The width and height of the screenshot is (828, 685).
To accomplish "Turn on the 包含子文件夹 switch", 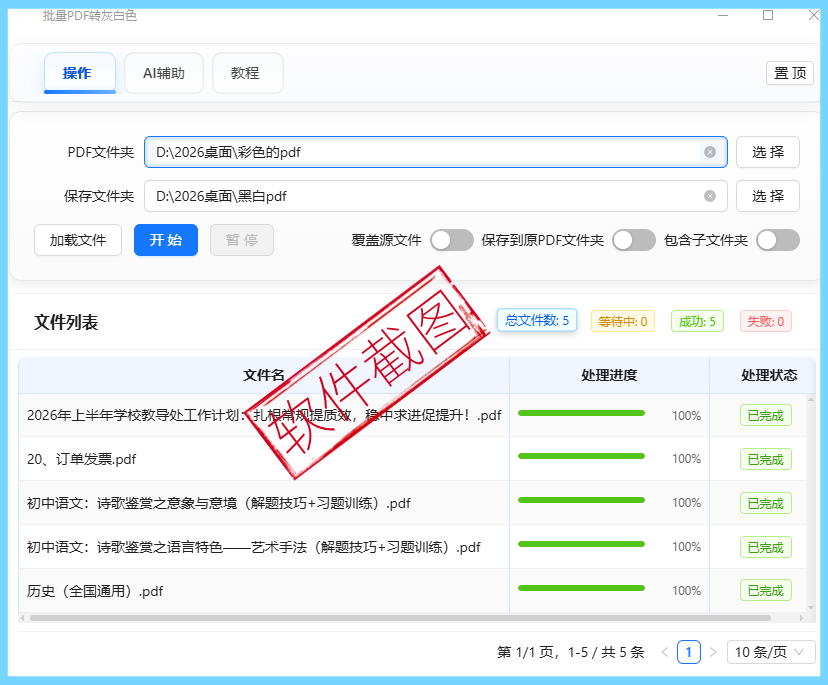I will pyautogui.click(x=778, y=240).
